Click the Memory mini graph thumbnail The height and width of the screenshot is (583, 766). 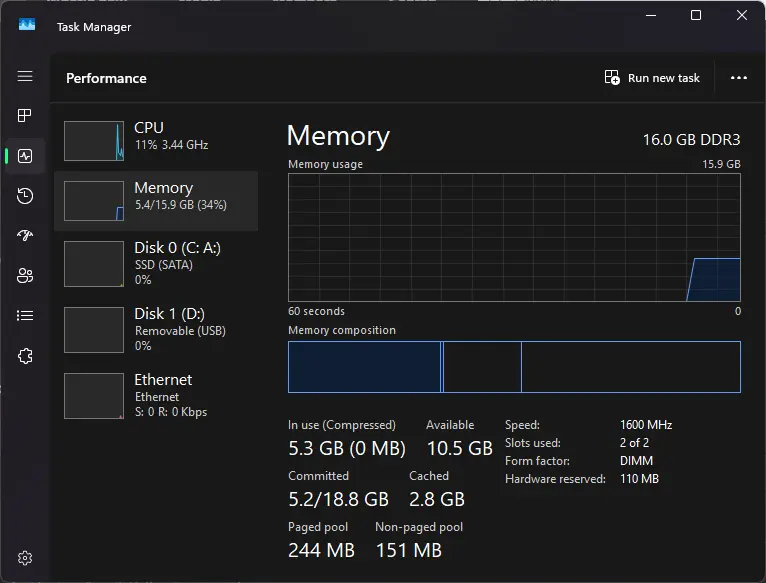coord(94,201)
